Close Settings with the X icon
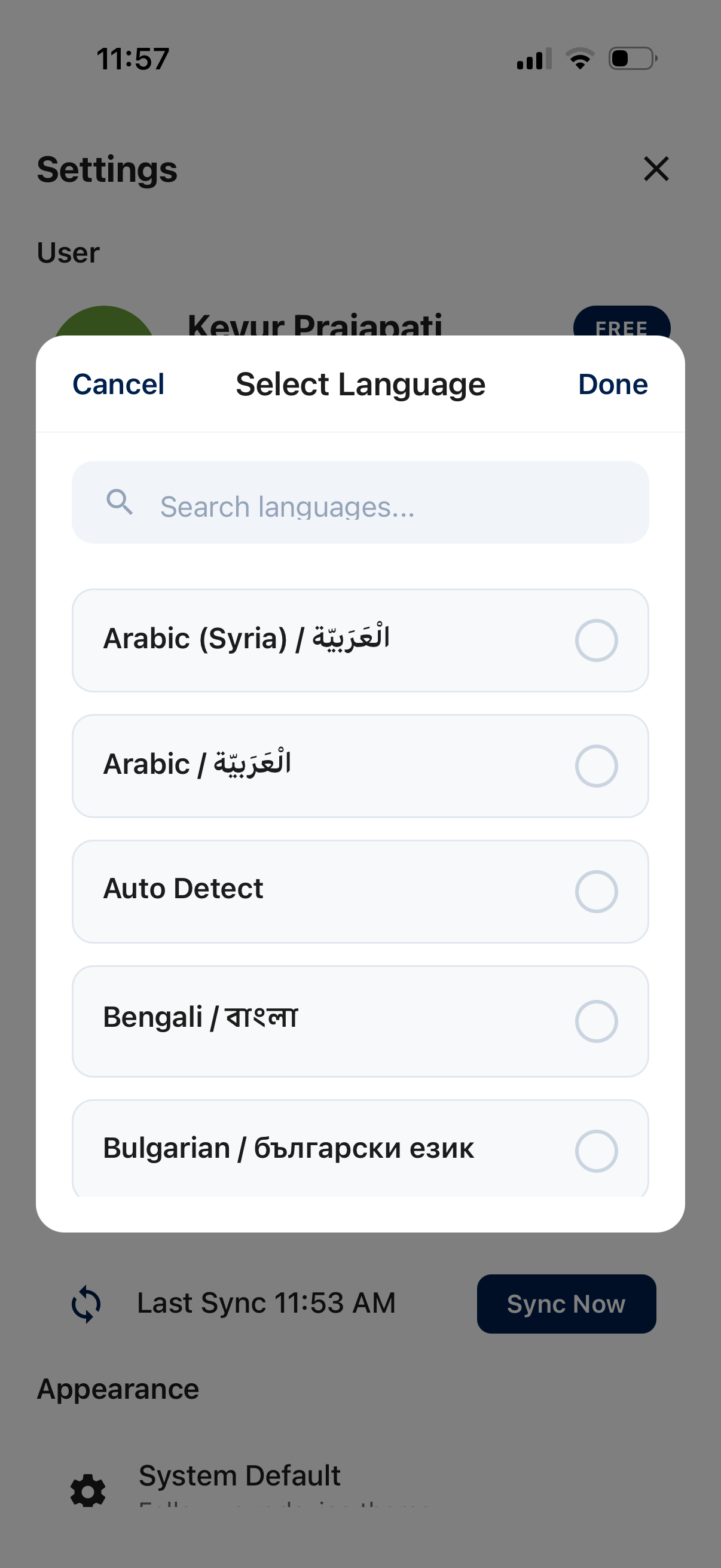Viewport: 721px width, 1568px height. click(656, 169)
